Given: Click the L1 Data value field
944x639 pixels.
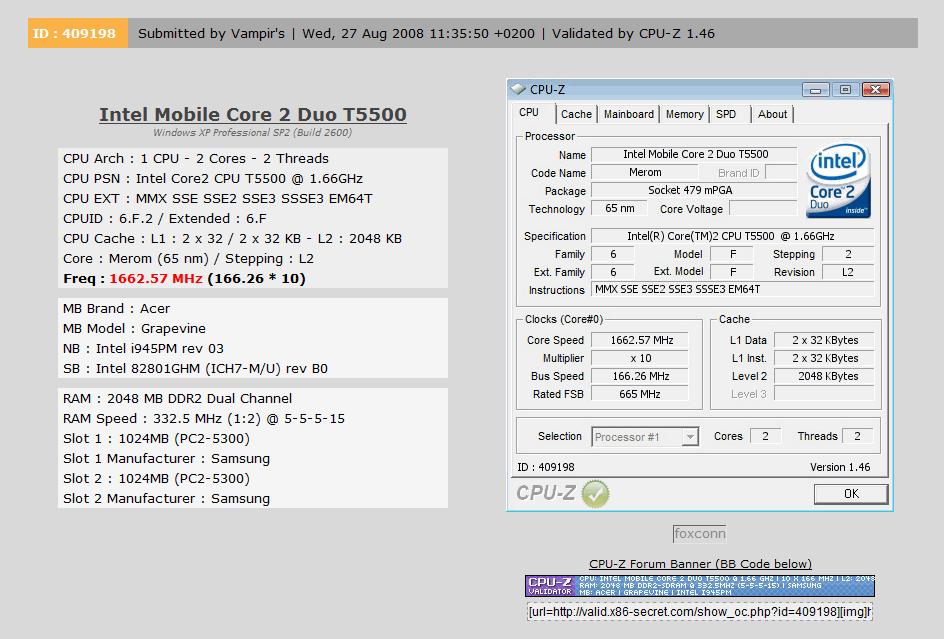Looking at the screenshot, I should point(824,340).
